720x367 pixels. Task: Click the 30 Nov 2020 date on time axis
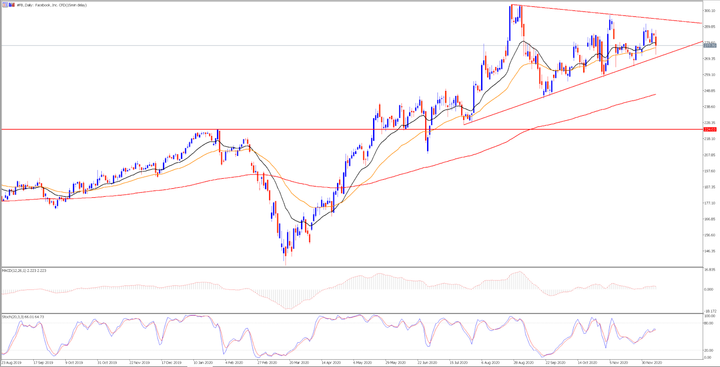(652, 361)
